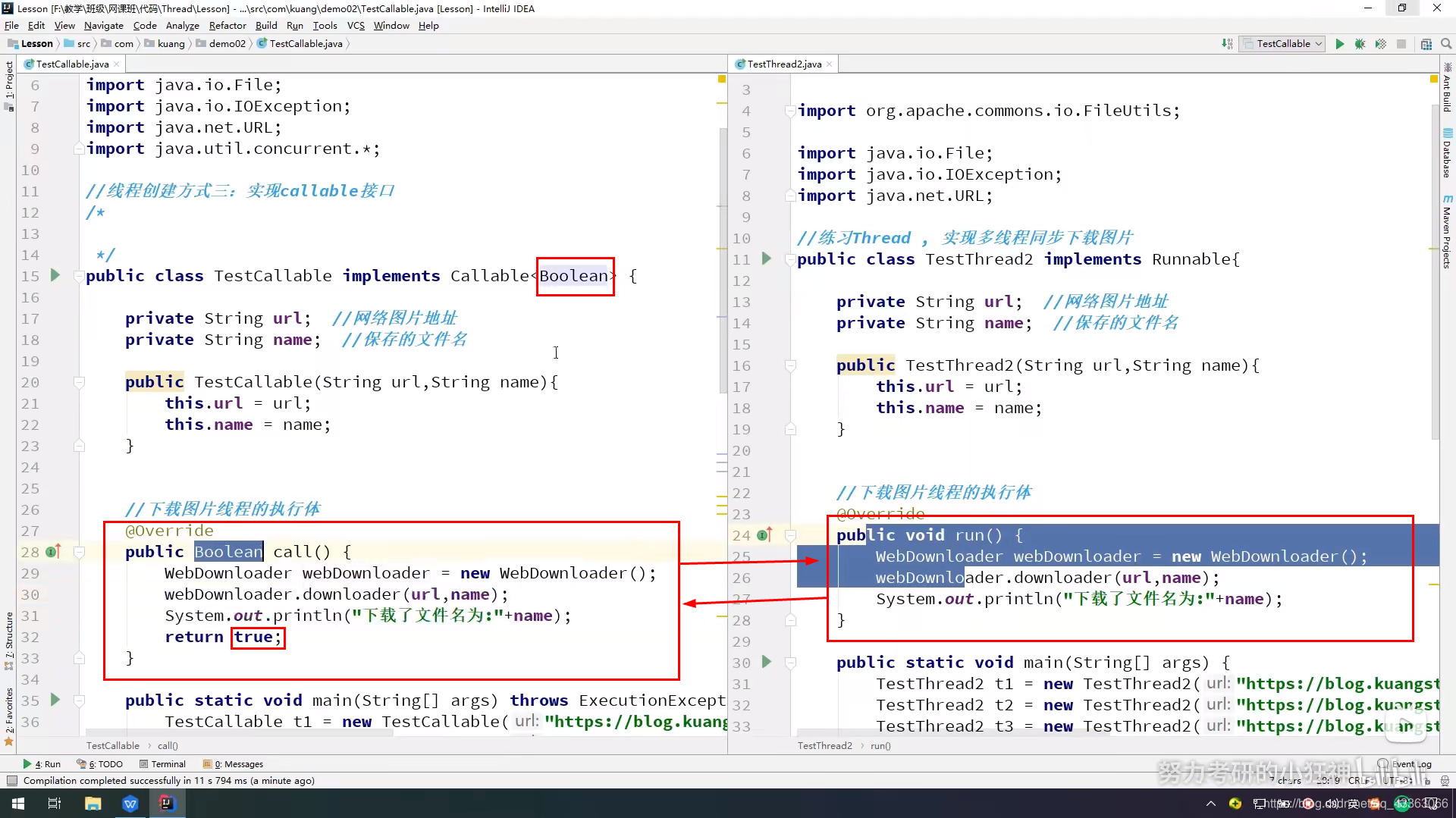Click the demo02 breadcrumb in navigation bar

point(221,44)
